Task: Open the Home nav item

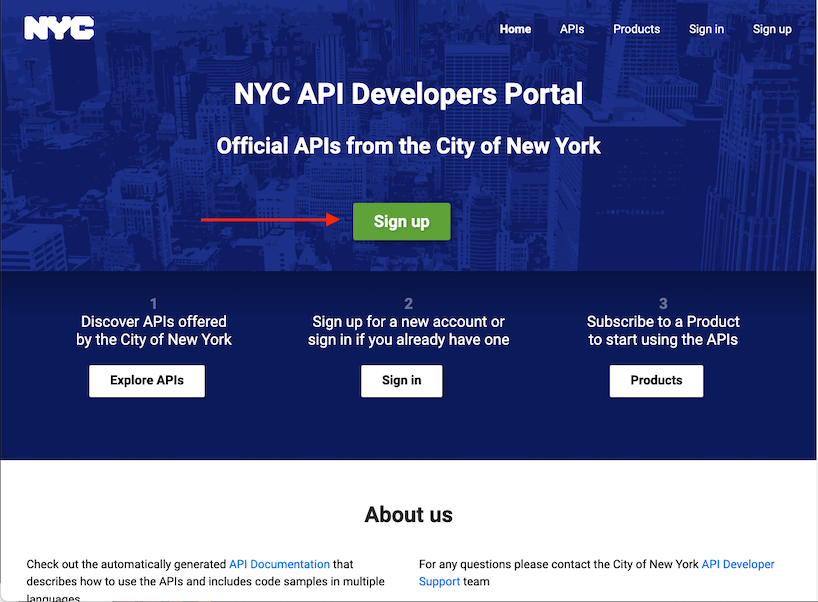Action: coord(515,29)
